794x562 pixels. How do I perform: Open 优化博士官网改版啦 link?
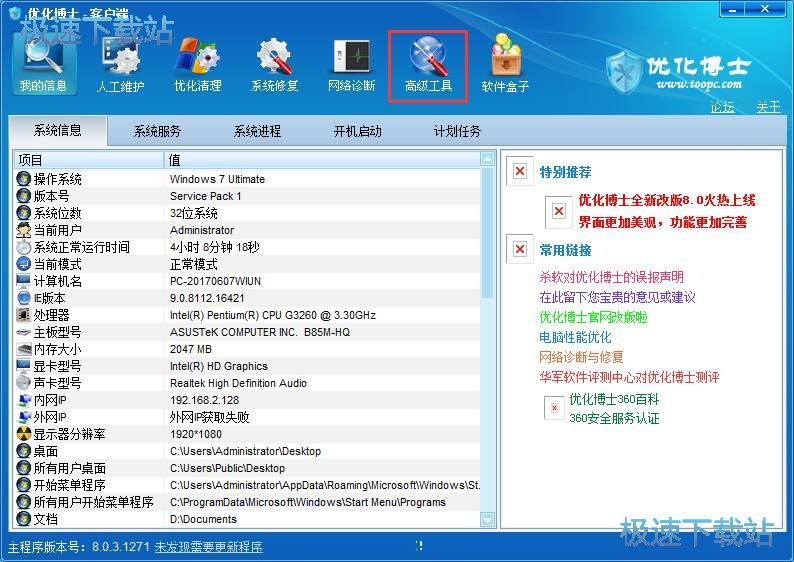point(593,317)
